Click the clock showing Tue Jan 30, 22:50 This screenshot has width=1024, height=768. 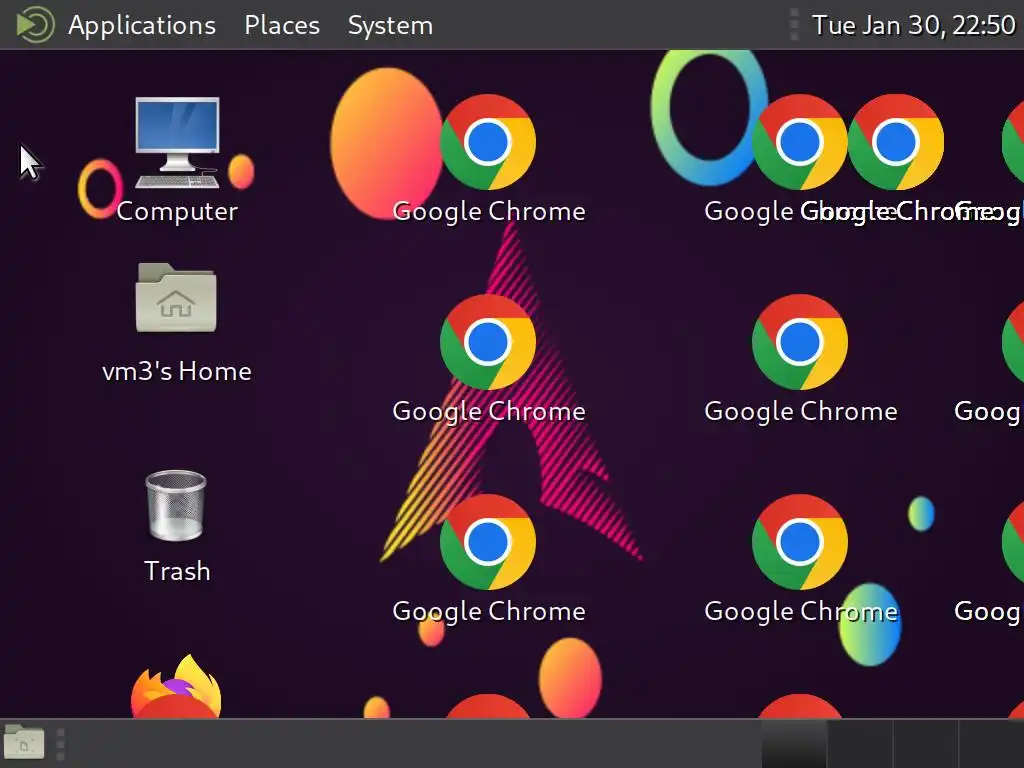tap(913, 25)
